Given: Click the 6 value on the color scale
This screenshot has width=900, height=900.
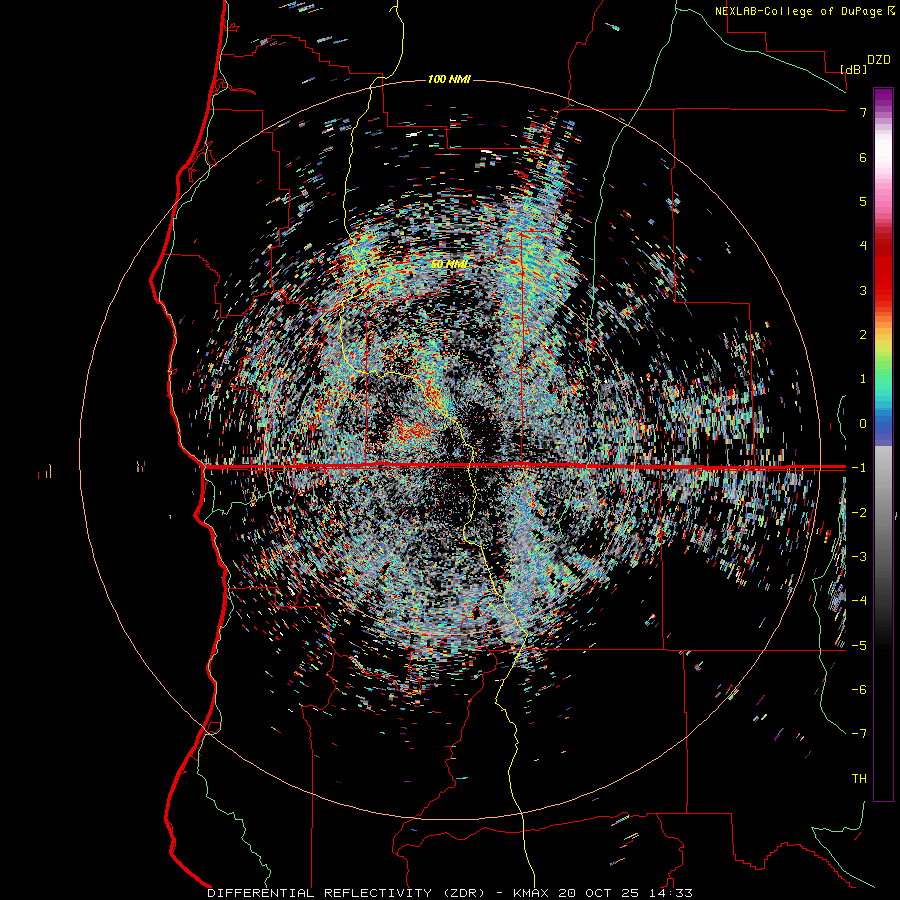Looking at the screenshot, I should click(x=863, y=157).
